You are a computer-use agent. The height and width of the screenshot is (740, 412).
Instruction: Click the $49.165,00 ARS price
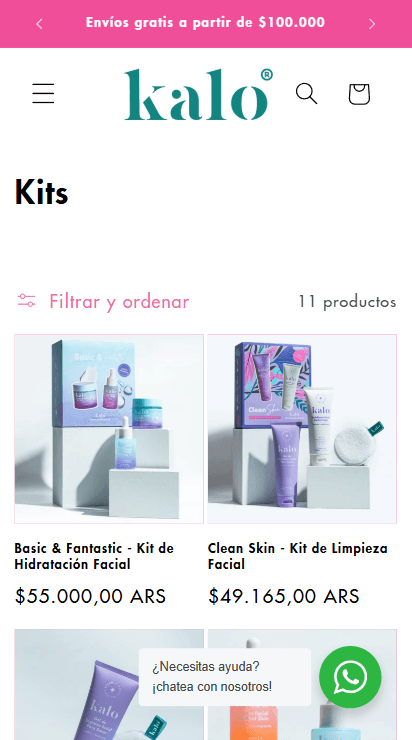pos(284,596)
